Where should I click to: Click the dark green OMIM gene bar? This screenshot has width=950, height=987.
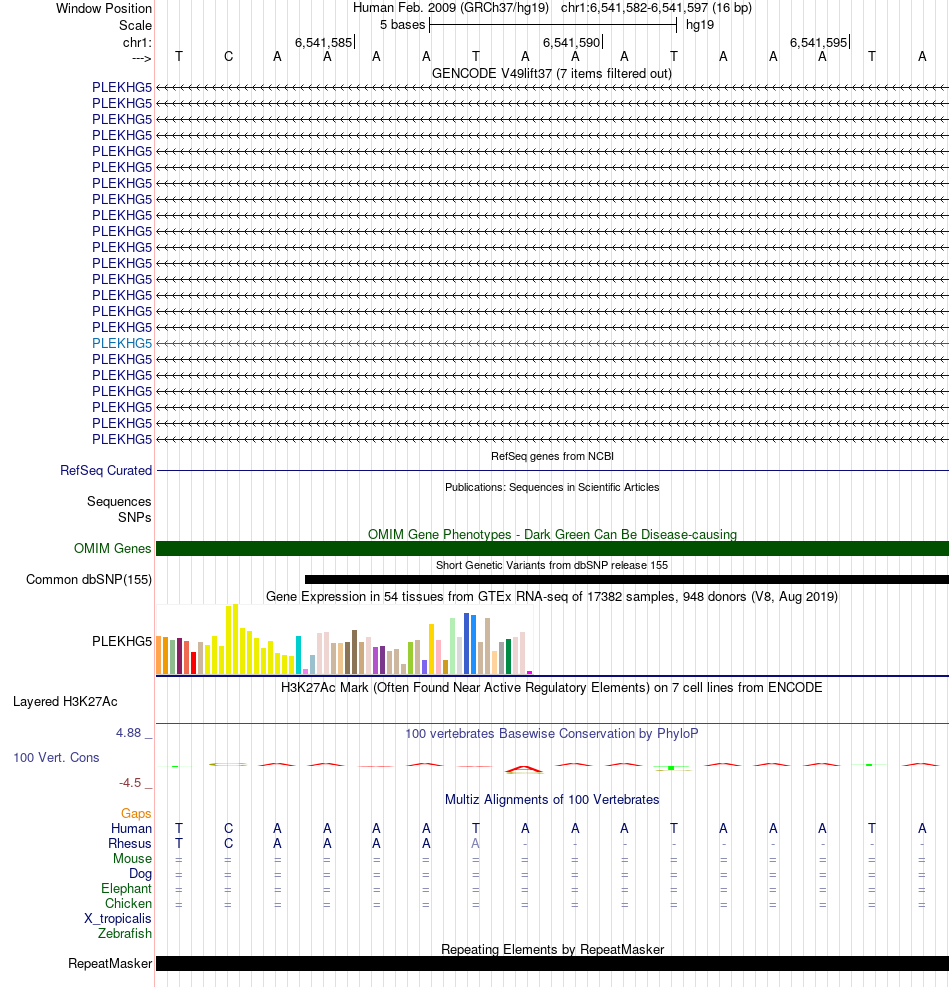552,548
